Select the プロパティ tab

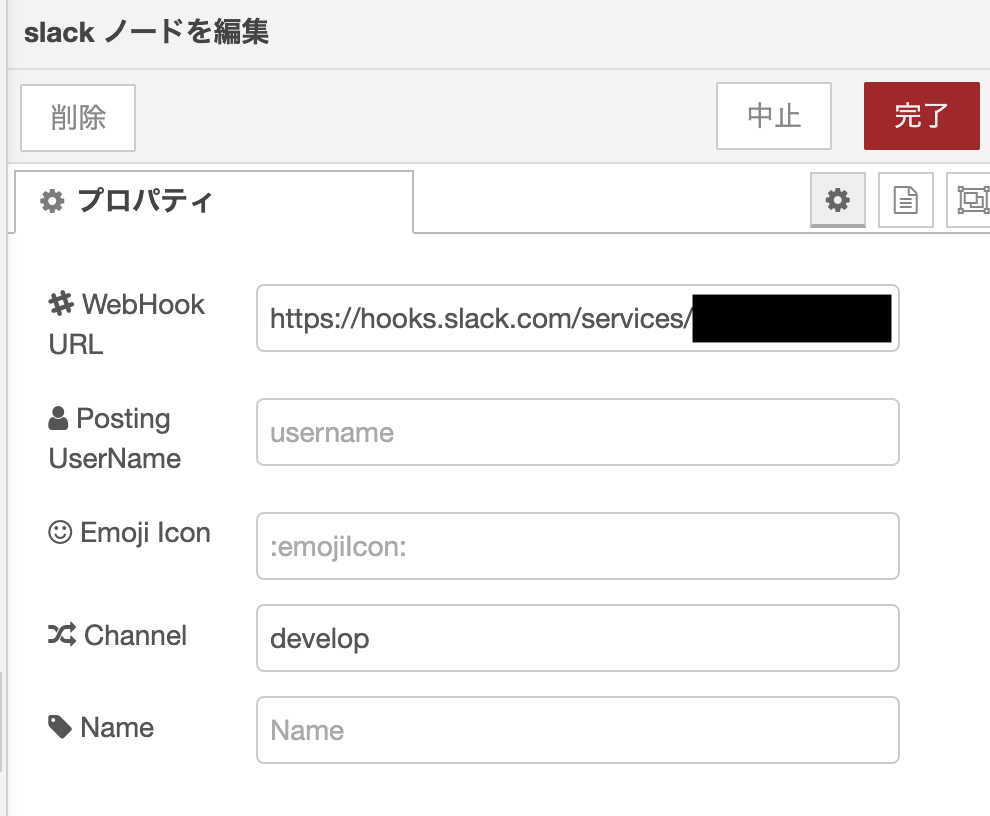[x=214, y=202]
